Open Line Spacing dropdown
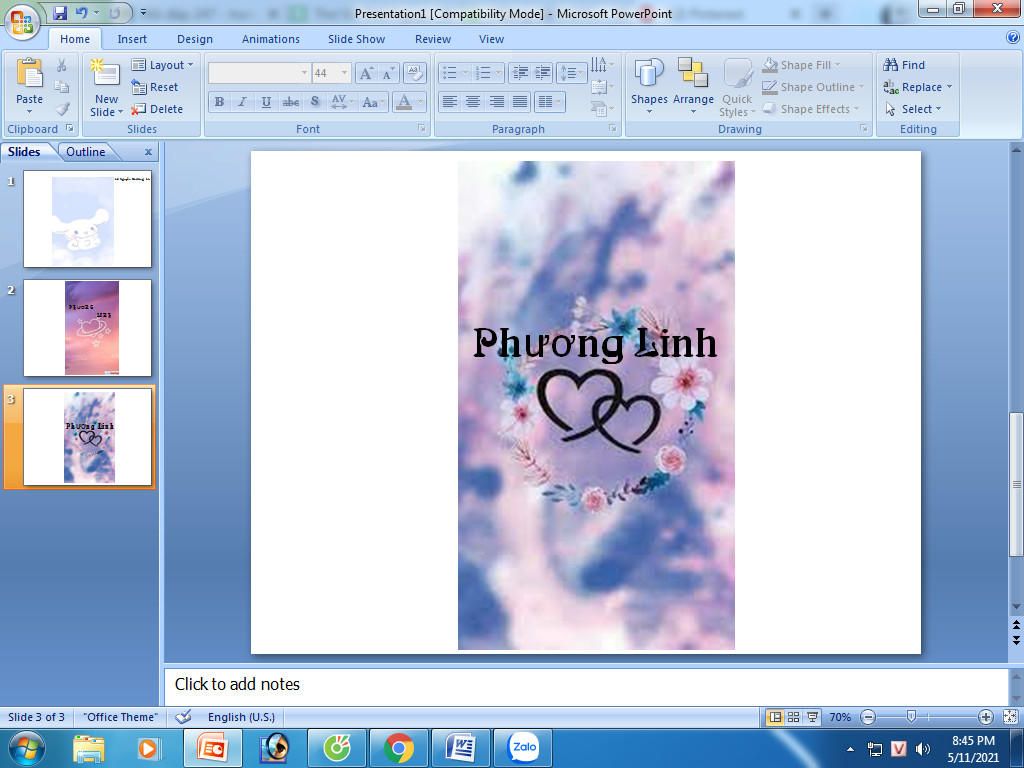The image size is (1024, 768). click(571, 72)
